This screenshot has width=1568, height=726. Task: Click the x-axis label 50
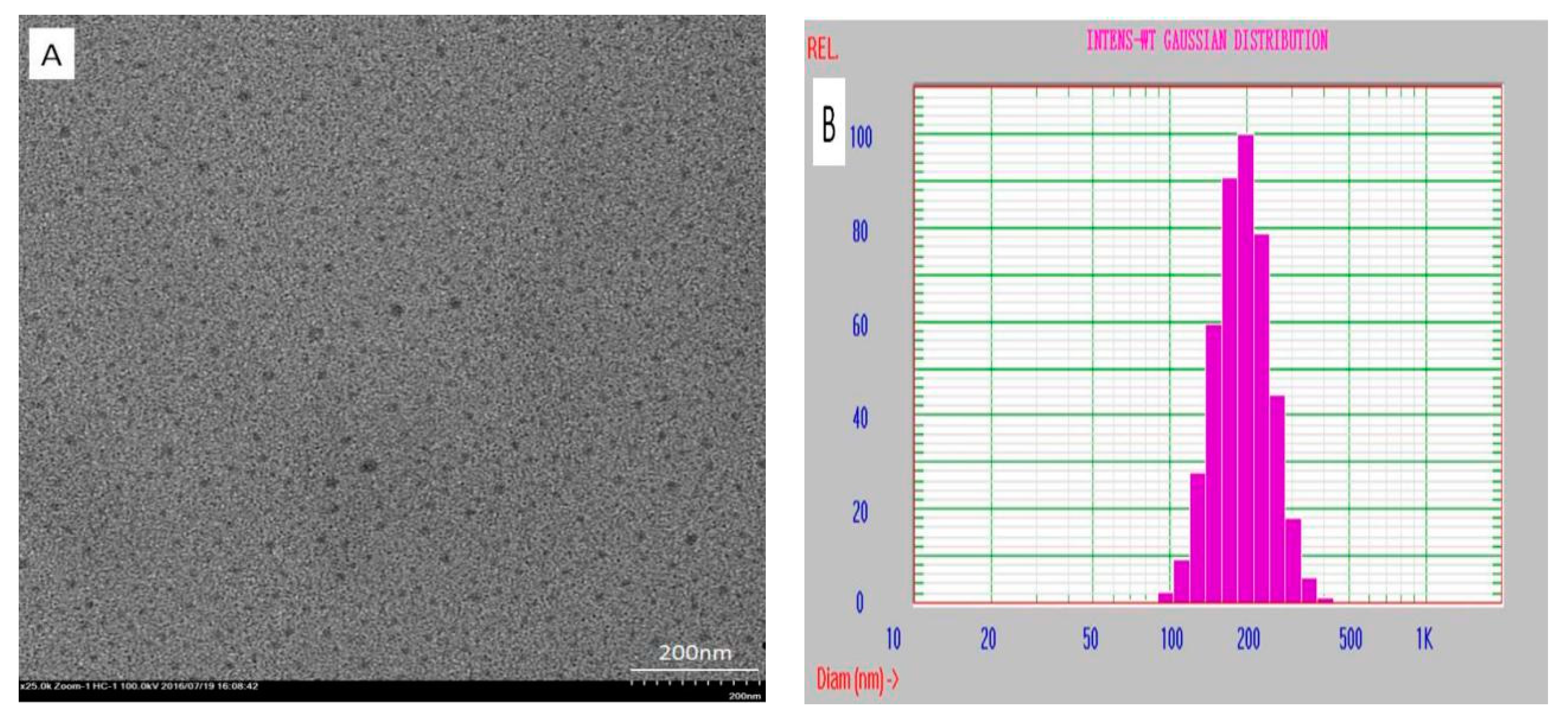1090,639
